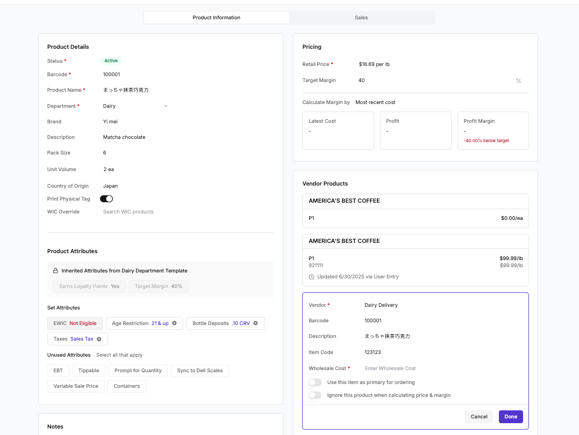Toggle off Print Physical Tag

pyautogui.click(x=106, y=199)
